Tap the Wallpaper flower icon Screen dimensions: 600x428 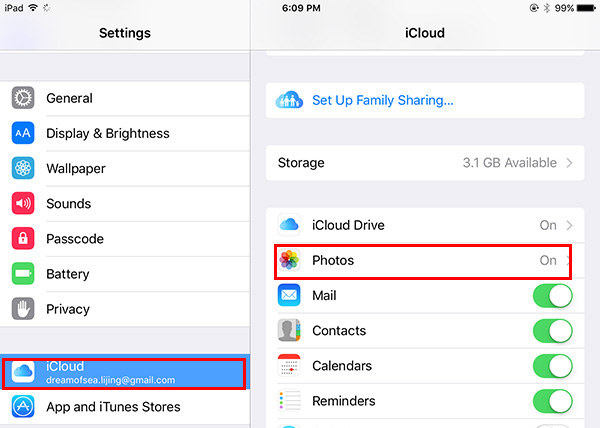pyautogui.click(x=23, y=168)
